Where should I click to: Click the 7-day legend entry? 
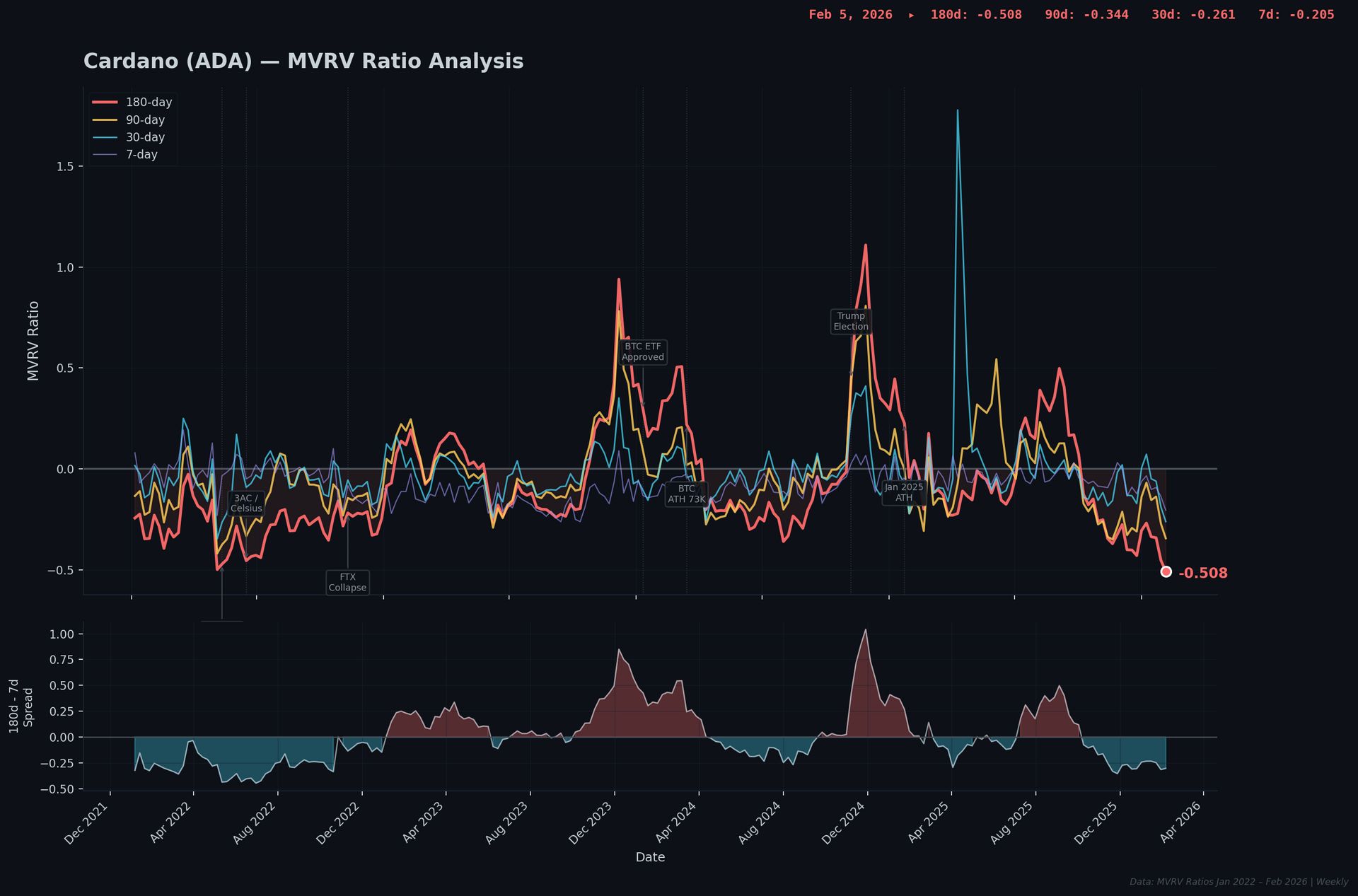click(141, 155)
